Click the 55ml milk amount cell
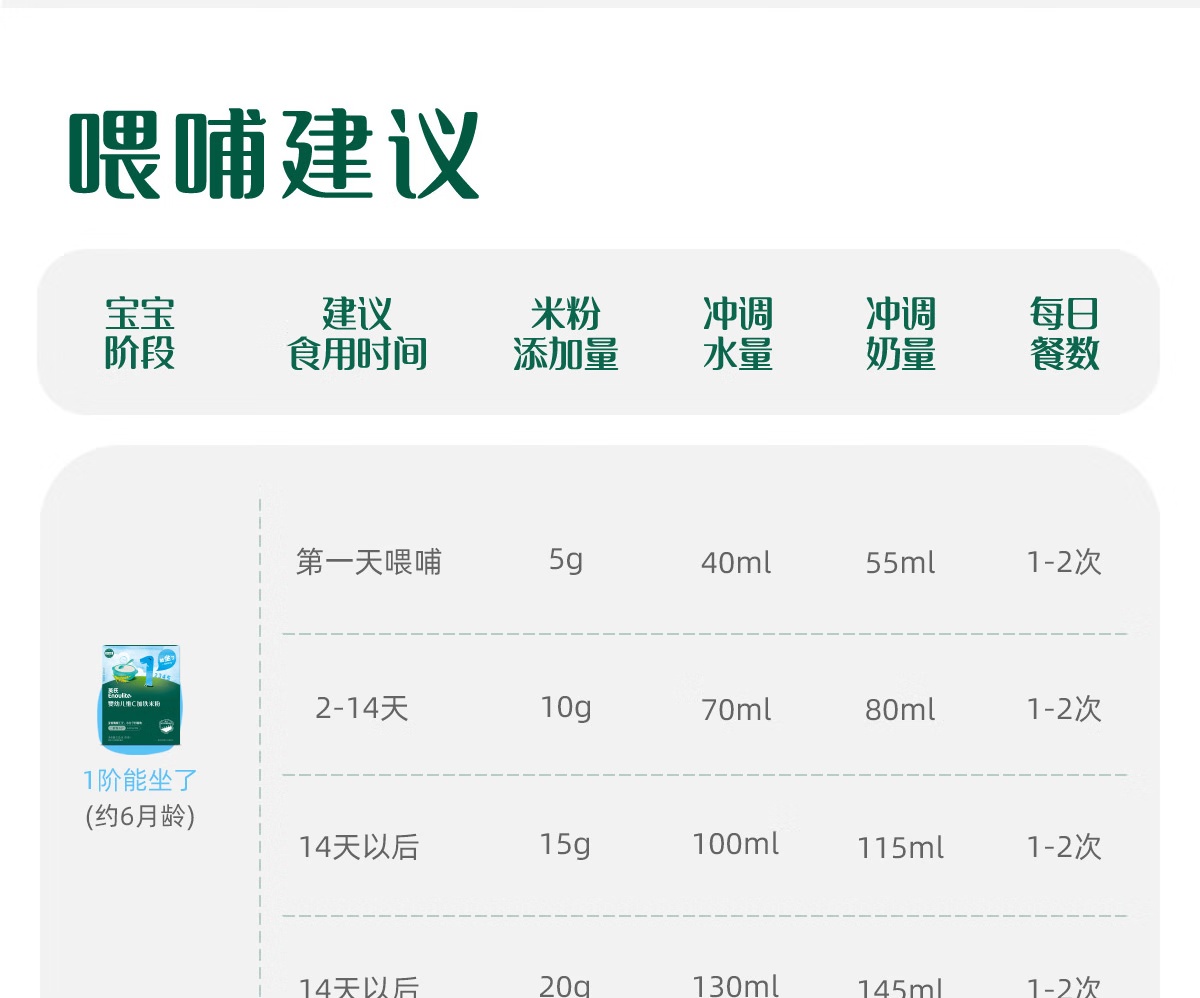This screenshot has width=1200, height=998. pyautogui.click(x=901, y=563)
